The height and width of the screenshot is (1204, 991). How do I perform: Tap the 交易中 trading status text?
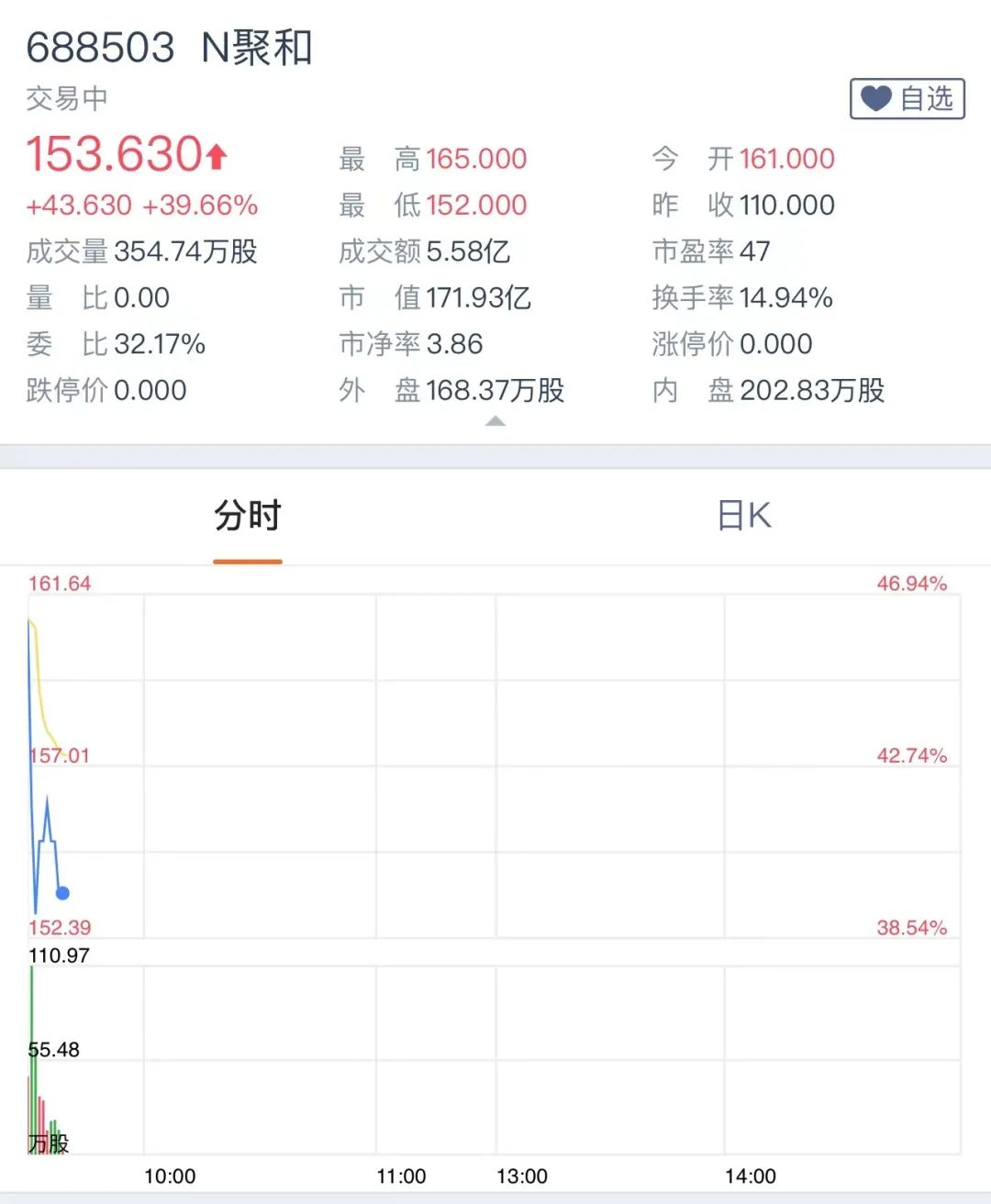coord(67,98)
